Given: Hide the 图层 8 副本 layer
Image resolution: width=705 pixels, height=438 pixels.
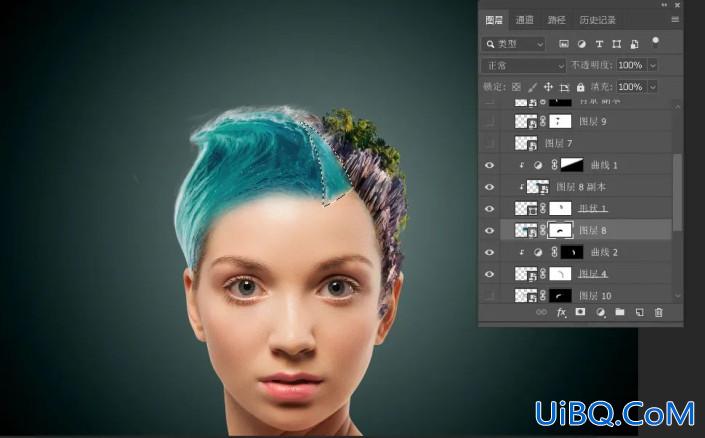Looking at the screenshot, I should tap(490, 187).
